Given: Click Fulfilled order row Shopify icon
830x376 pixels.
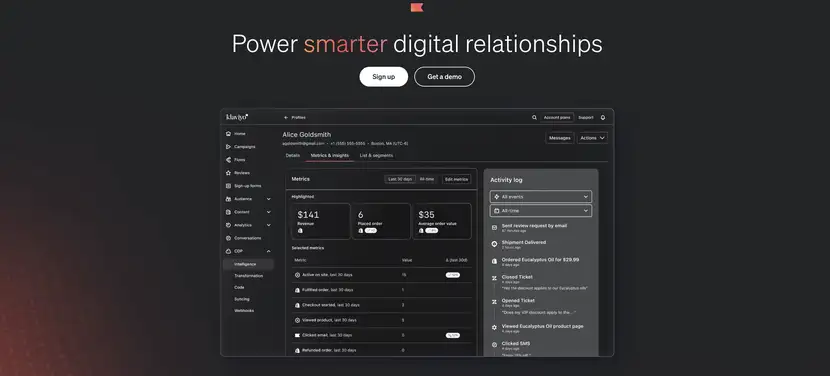Looking at the screenshot, I should point(297,290).
